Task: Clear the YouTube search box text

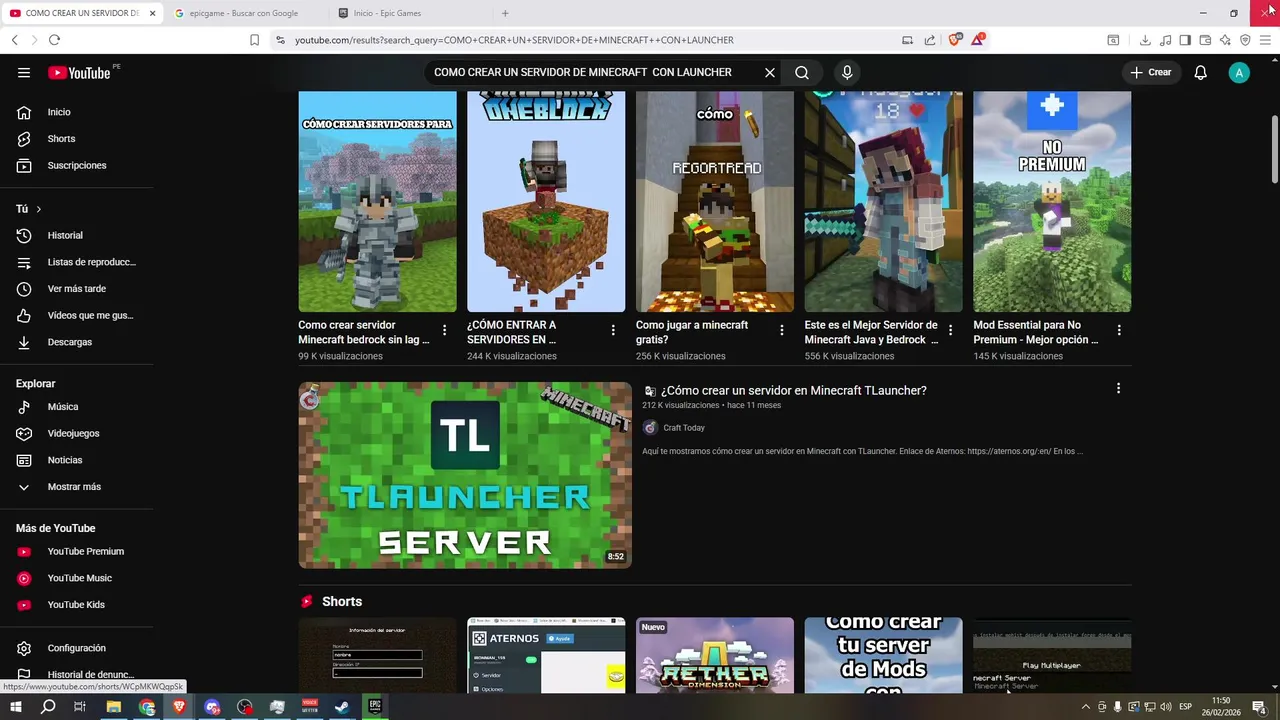Action: 770,72
